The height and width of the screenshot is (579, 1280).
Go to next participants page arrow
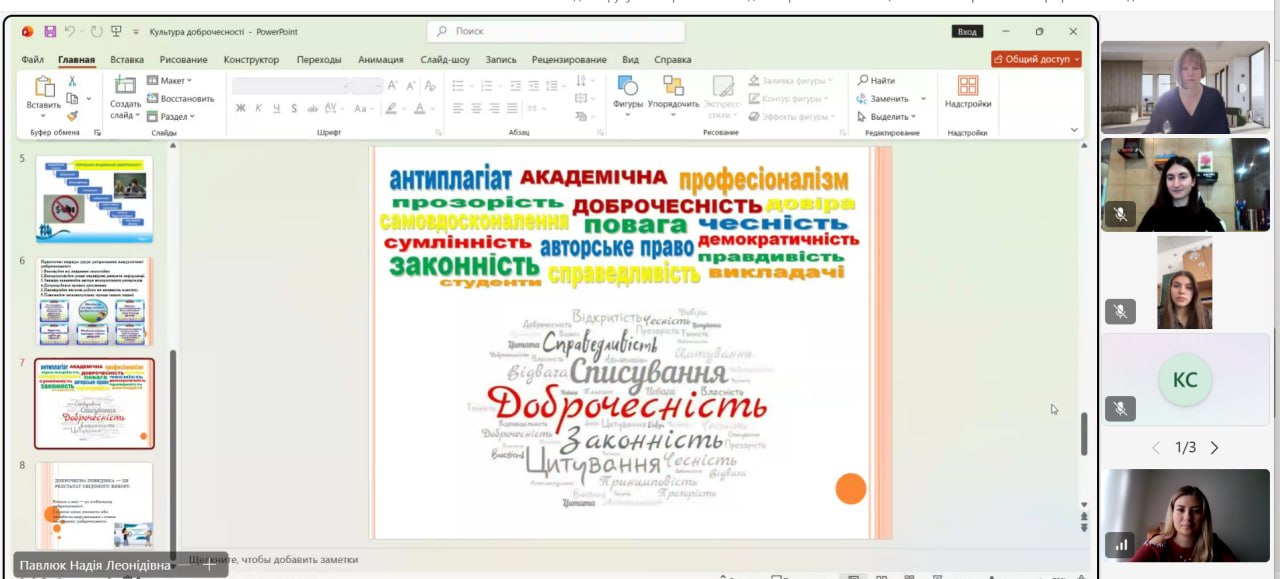[x=1215, y=447]
